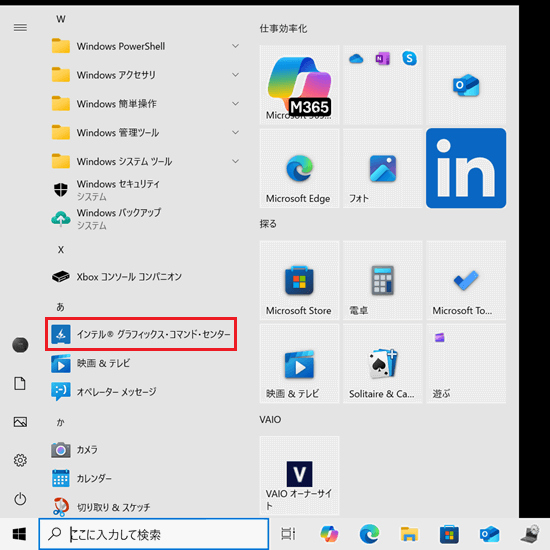Open the LinkedIn tile
The height and width of the screenshot is (550, 550).
(x=466, y=168)
